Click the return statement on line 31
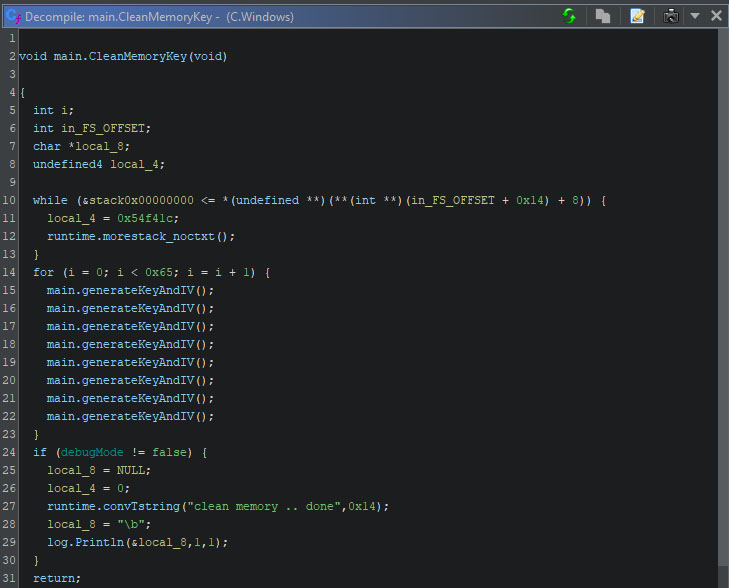Screen dimensions: 729x588 pyautogui.click(x=57, y=578)
